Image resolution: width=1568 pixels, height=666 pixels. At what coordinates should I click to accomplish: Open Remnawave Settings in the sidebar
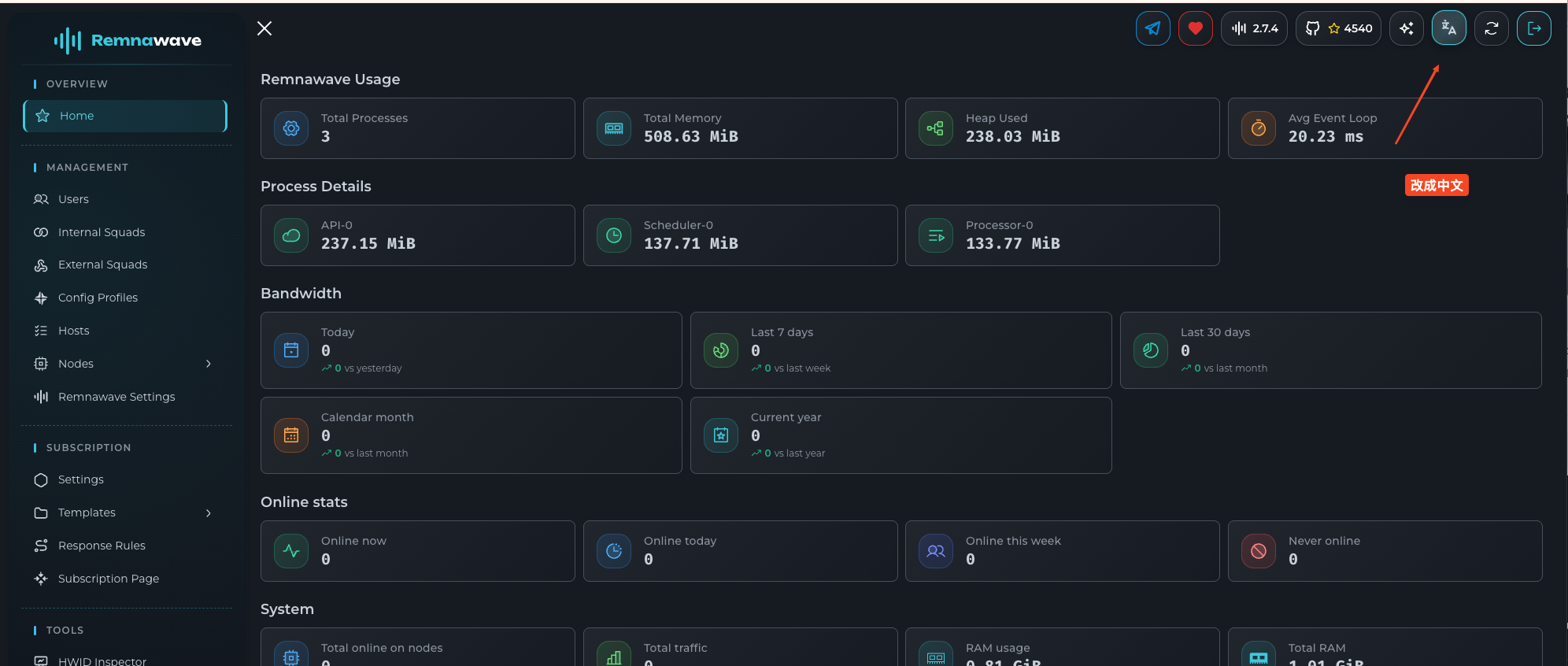(x=125, y=397)
